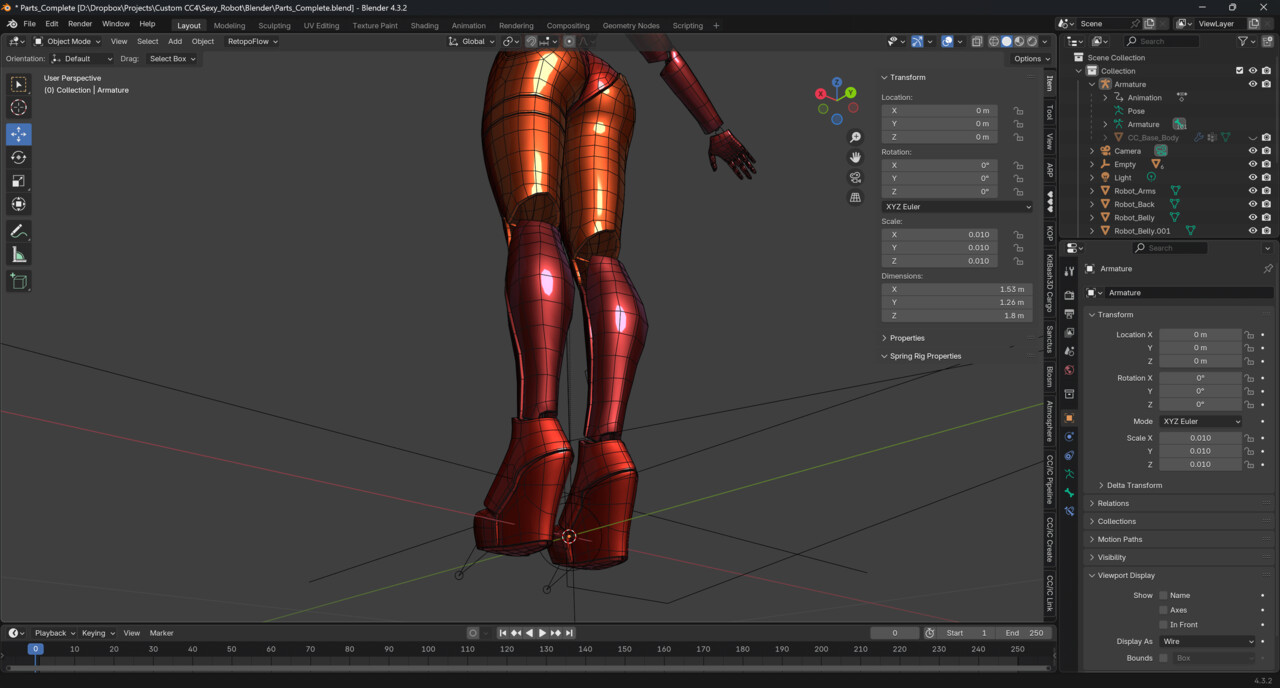
Task: Open the Bone properties tab
Action: (1069, 492)
